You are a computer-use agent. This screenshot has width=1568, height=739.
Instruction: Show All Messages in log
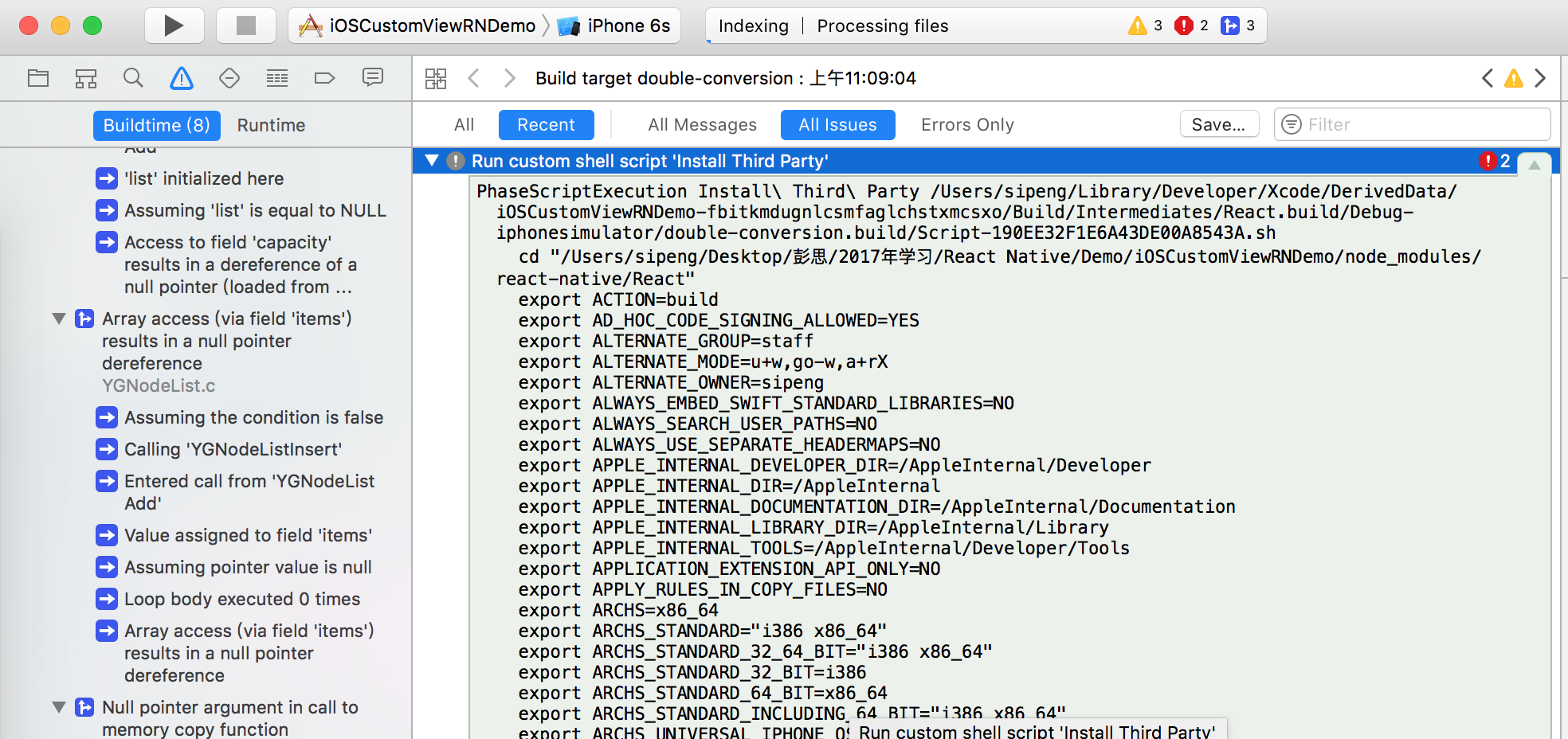point(703,125)
